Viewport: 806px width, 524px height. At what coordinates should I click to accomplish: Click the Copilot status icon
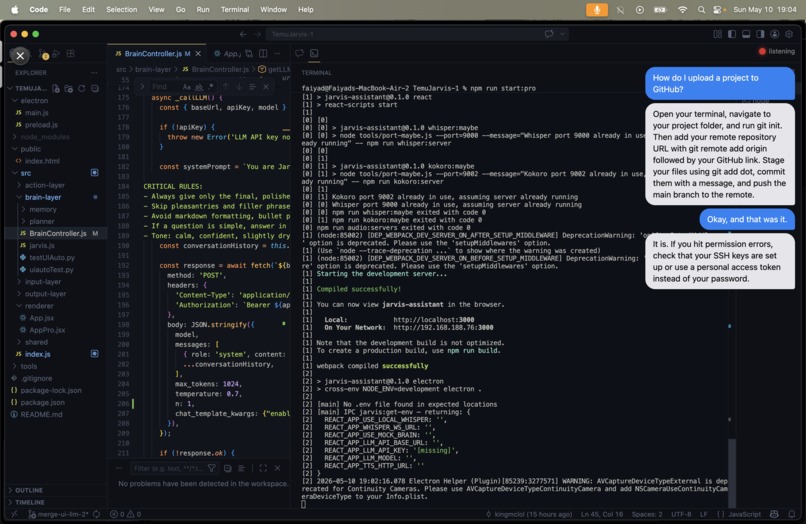pyautogui.click(x=774, y=514)
